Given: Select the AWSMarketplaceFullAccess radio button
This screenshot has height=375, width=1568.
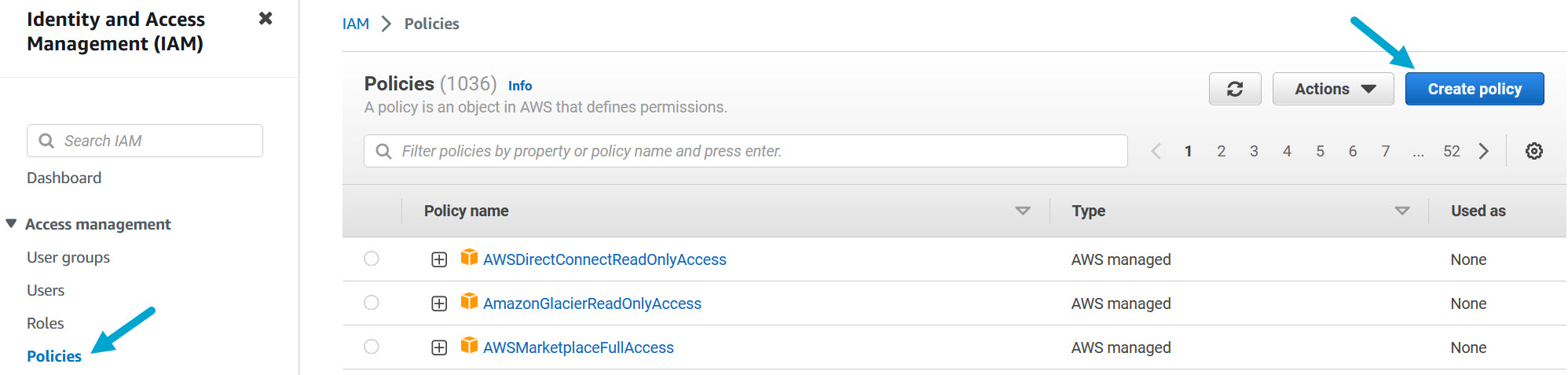Looking at the screenshot, I should pos(372,347).
